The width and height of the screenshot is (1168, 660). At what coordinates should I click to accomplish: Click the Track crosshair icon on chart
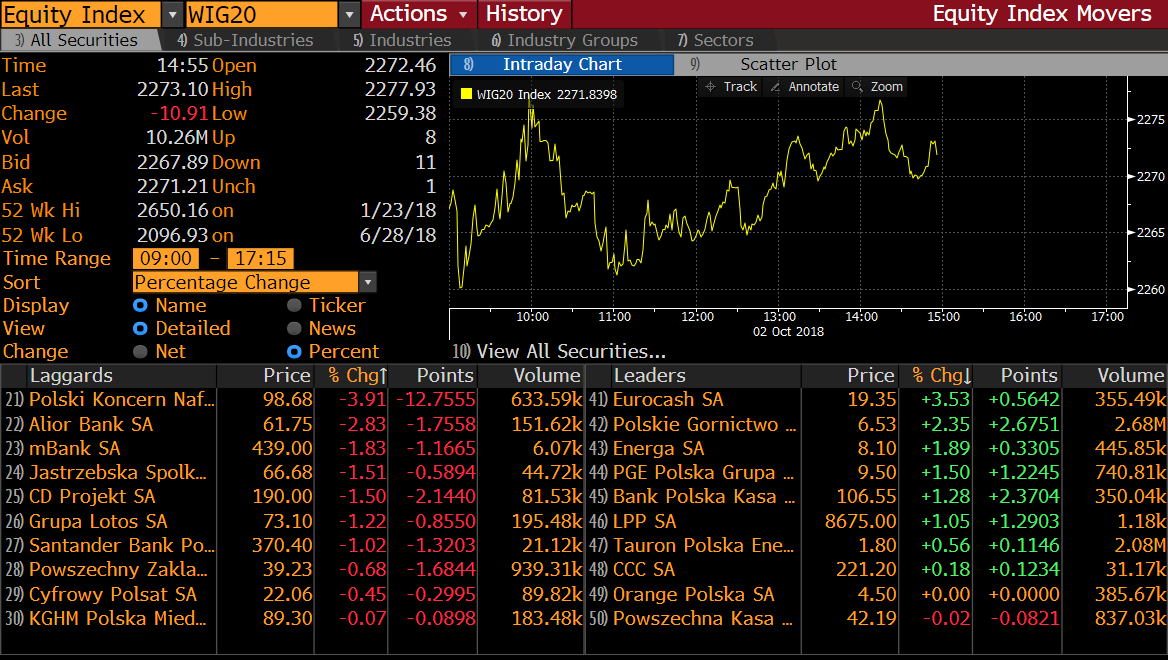point(711,87)
